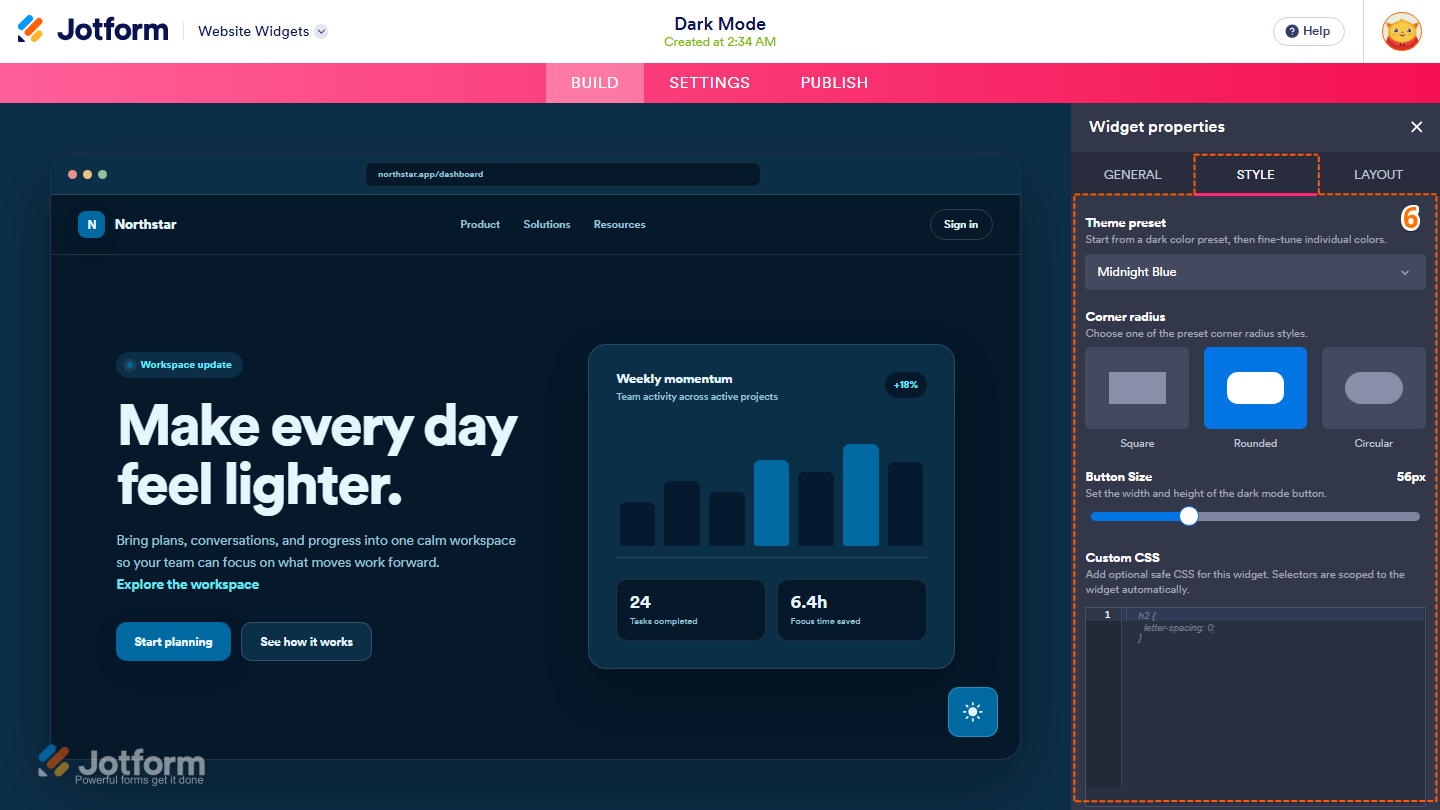Toggle the sun dark mode widget button
Image resolution: width=1440 pixels, height=810 pixels.
[x=973, y=712]
